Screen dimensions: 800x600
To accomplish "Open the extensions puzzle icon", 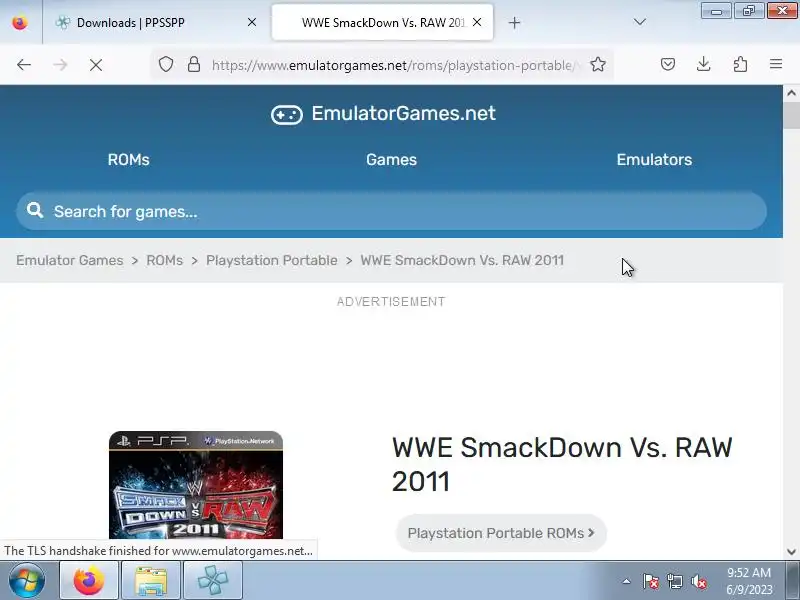I will tap(740, 64).
